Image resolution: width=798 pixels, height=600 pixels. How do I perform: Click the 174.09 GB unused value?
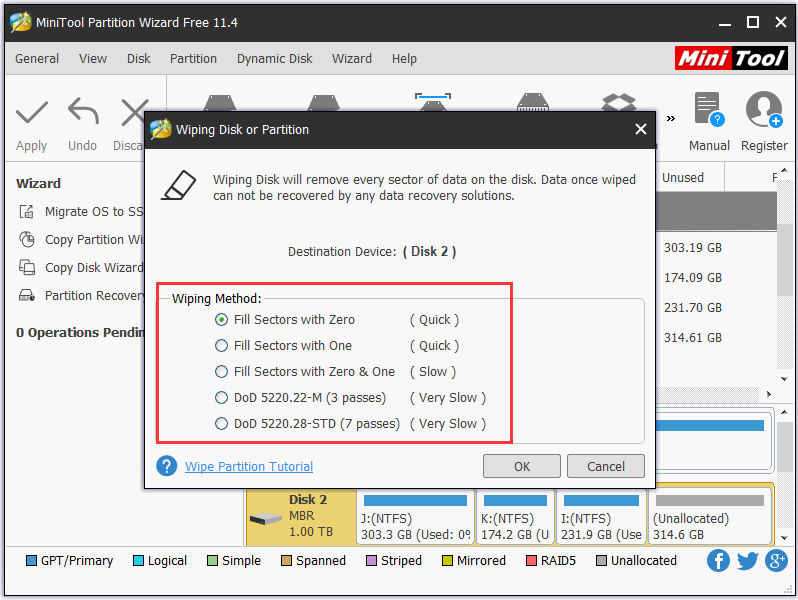click(x=693, y=278)
